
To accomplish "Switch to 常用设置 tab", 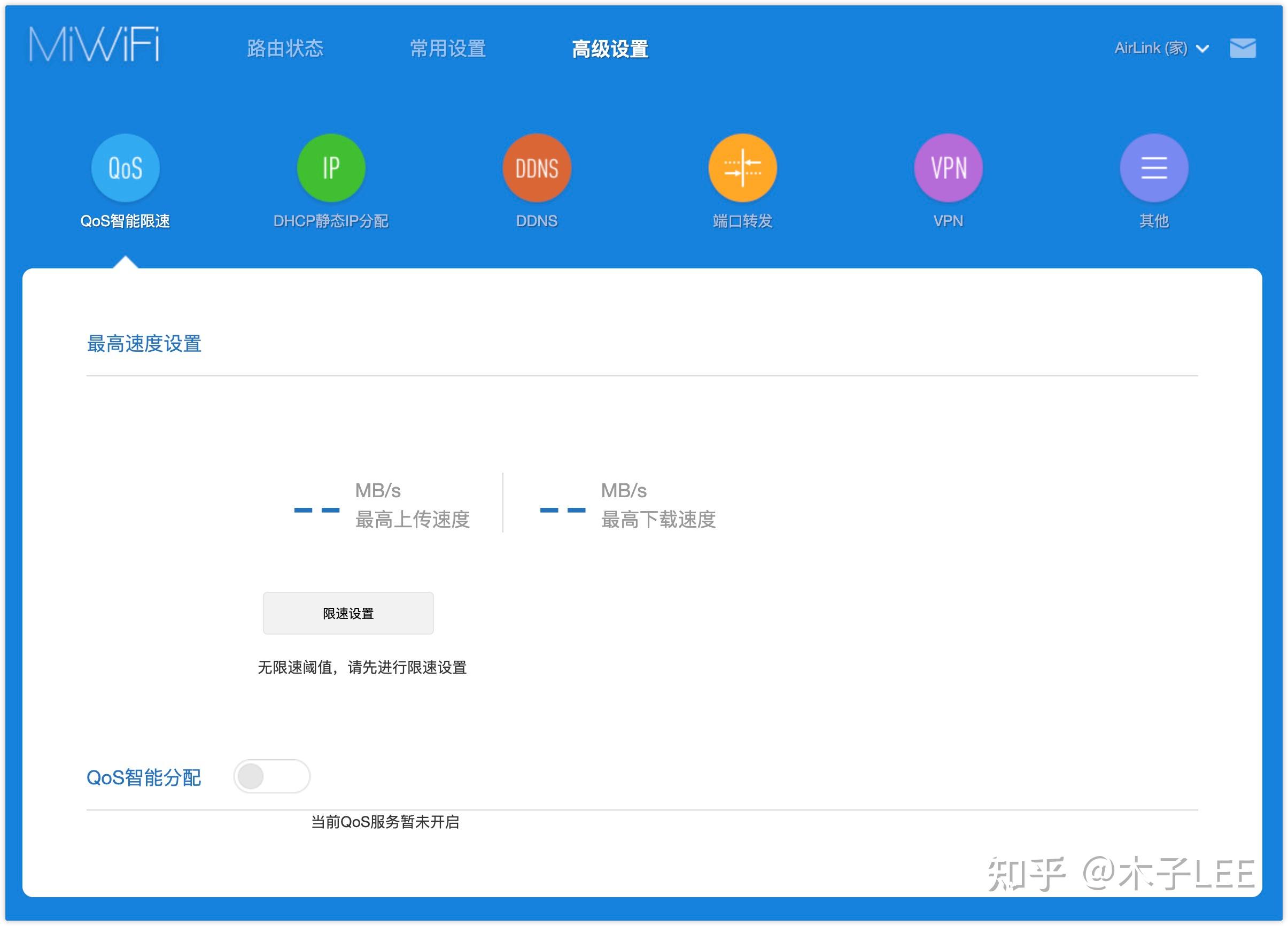I will [447, 49].
